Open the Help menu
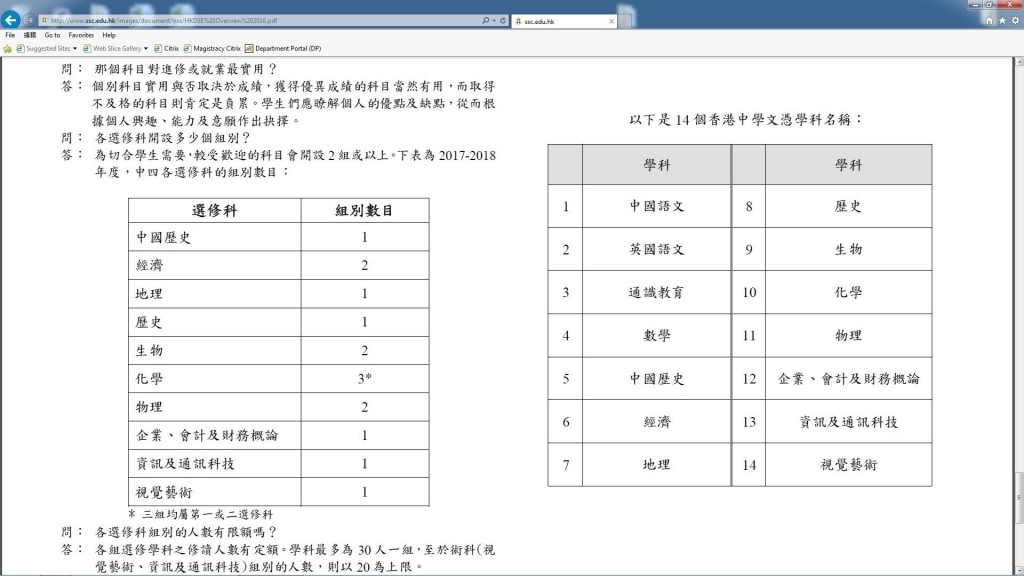 tap(109, 35)
